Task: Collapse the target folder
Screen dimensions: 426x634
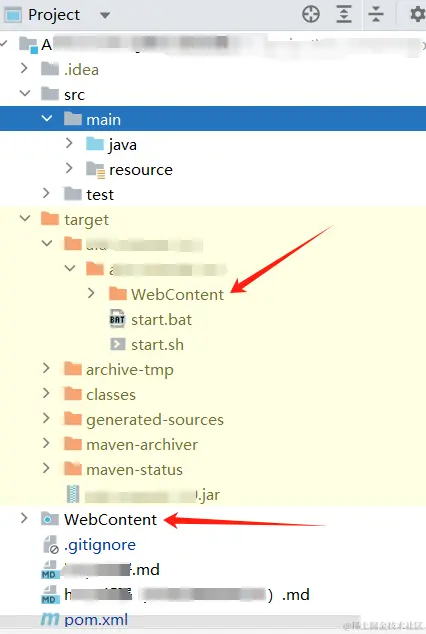Action: (25, 218)
